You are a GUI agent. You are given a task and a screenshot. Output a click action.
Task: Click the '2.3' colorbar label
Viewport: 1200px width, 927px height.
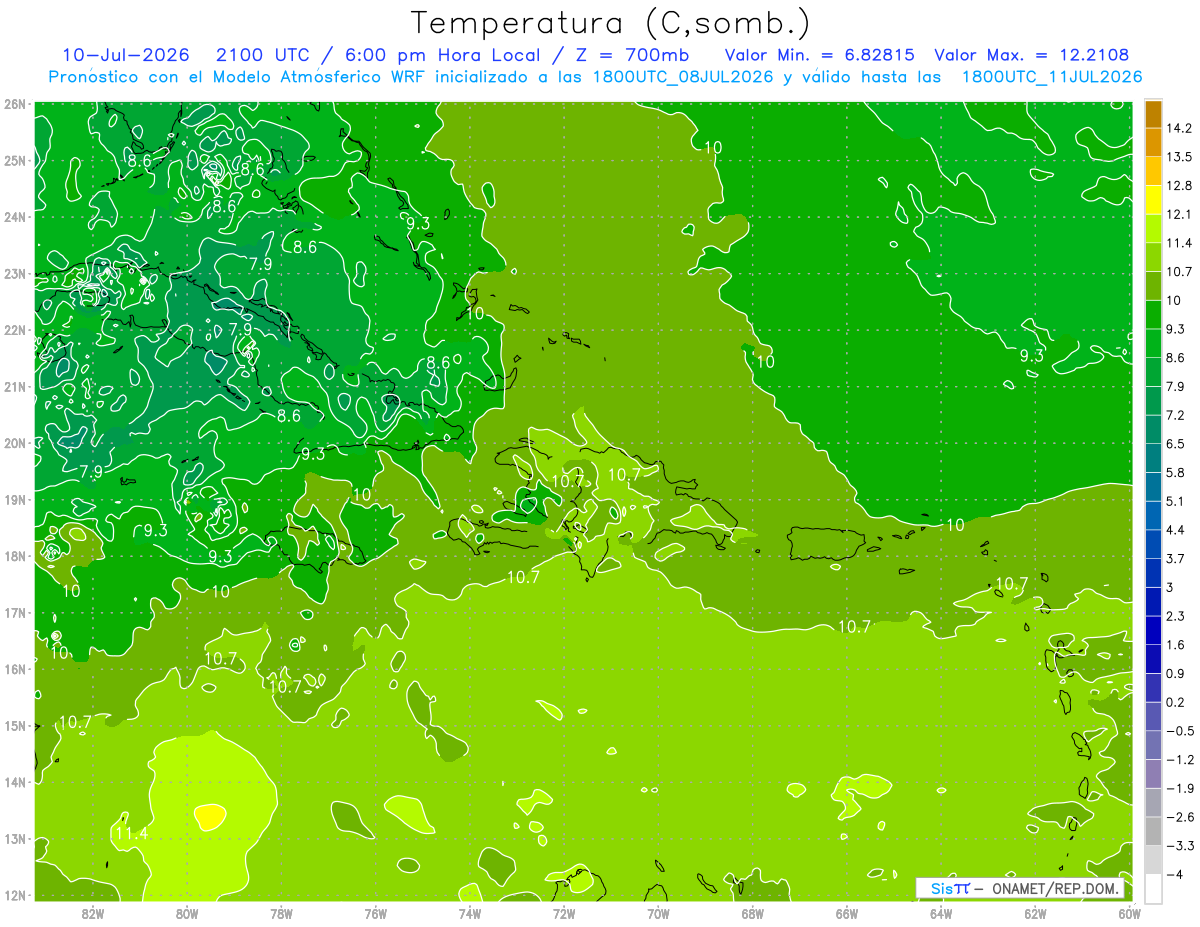click(x=1175, y=616)
